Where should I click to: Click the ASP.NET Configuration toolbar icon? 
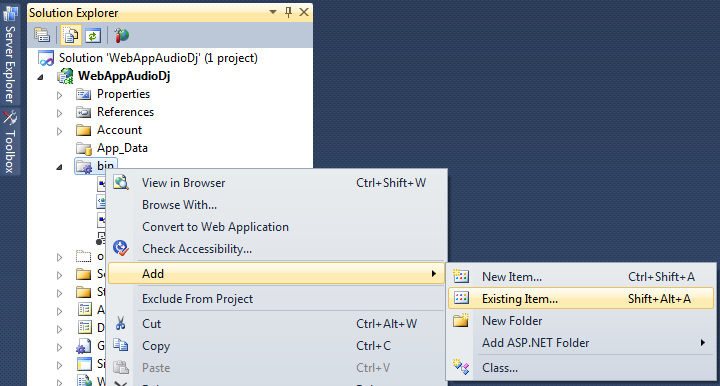pos(122,35)
